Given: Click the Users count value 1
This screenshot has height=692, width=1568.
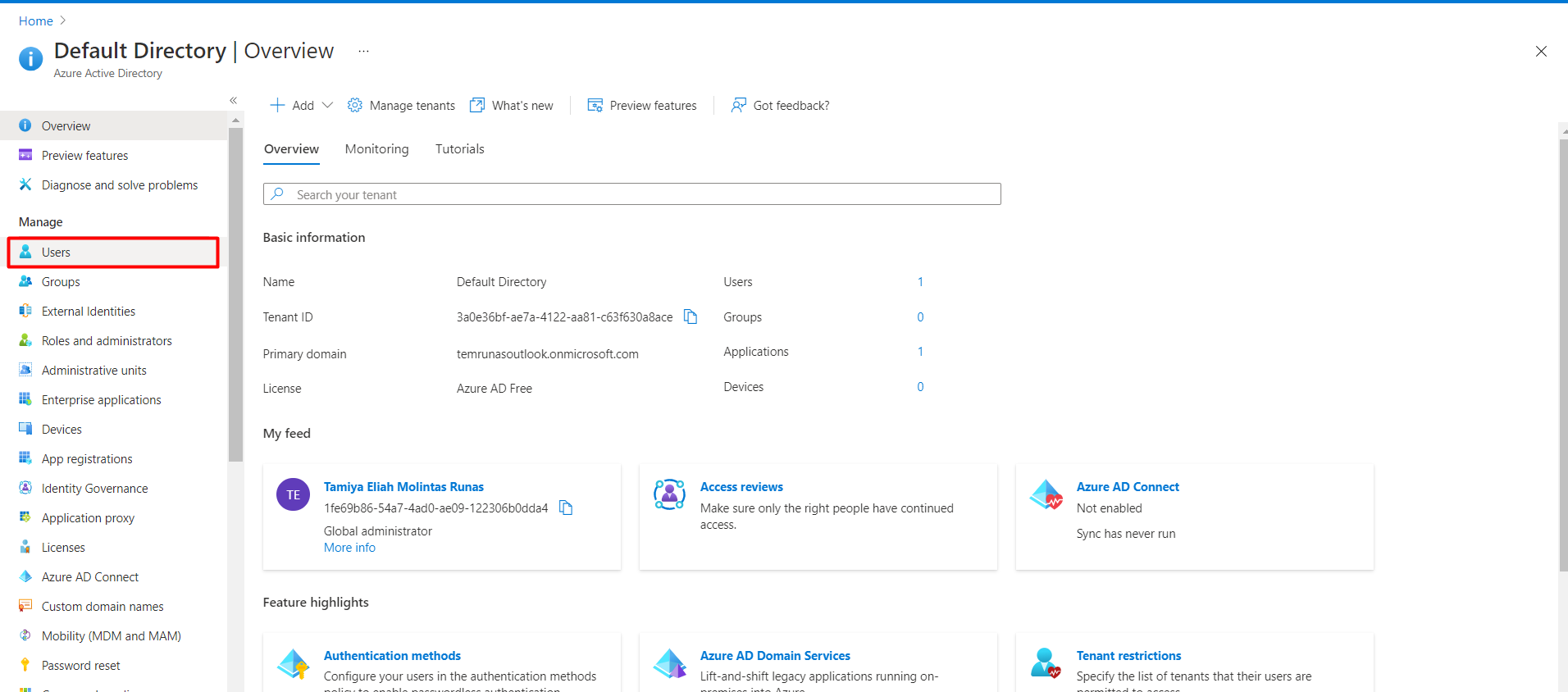Looking at the screenshot, I should [x=920, y=281].
